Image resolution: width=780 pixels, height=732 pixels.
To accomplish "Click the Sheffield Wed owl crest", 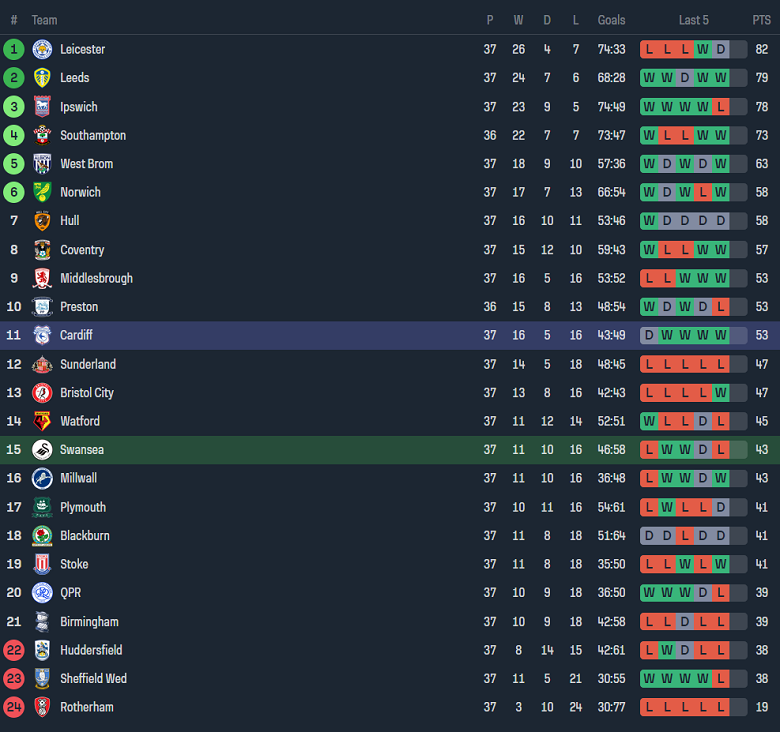I will [42, 678].
